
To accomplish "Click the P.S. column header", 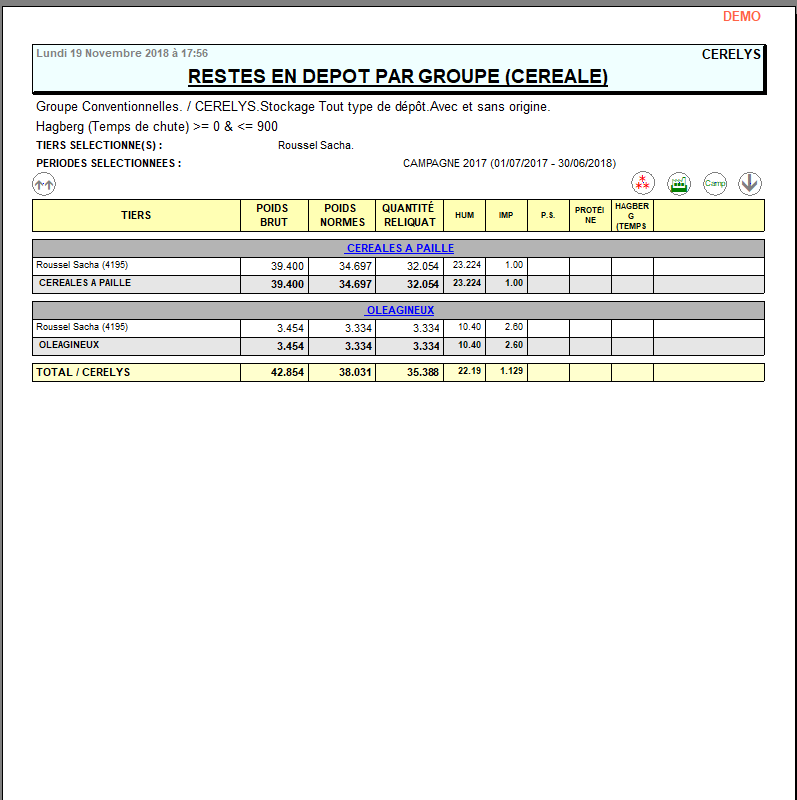I will [x=548, y=215].
